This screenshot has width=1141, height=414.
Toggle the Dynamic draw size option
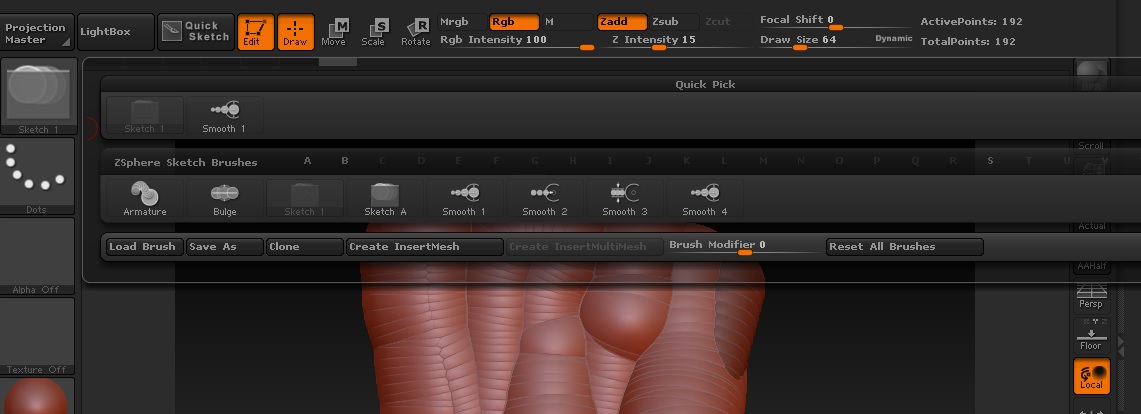pos(893,39)
